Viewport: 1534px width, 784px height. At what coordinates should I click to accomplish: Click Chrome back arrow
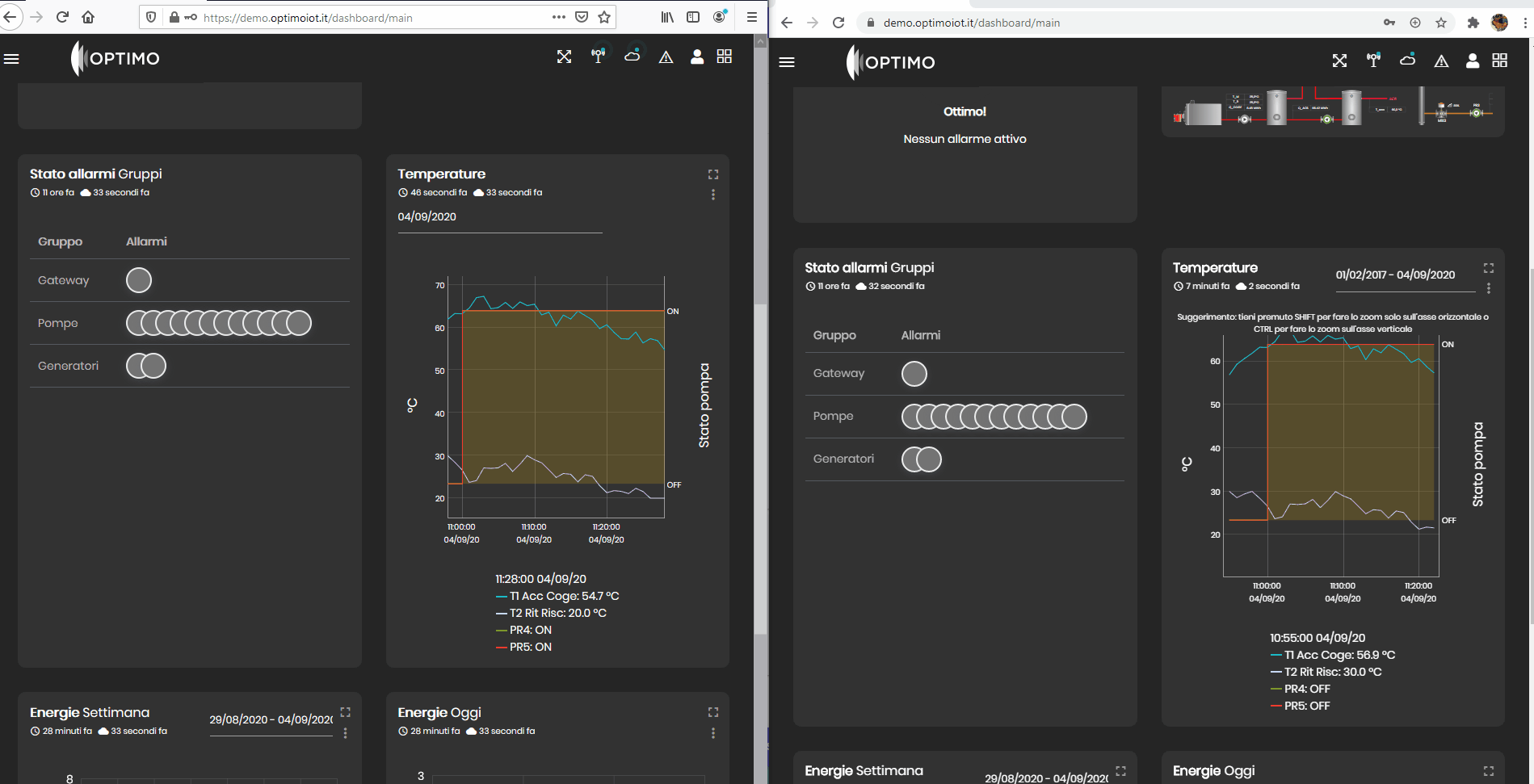[x=787, y=23]
